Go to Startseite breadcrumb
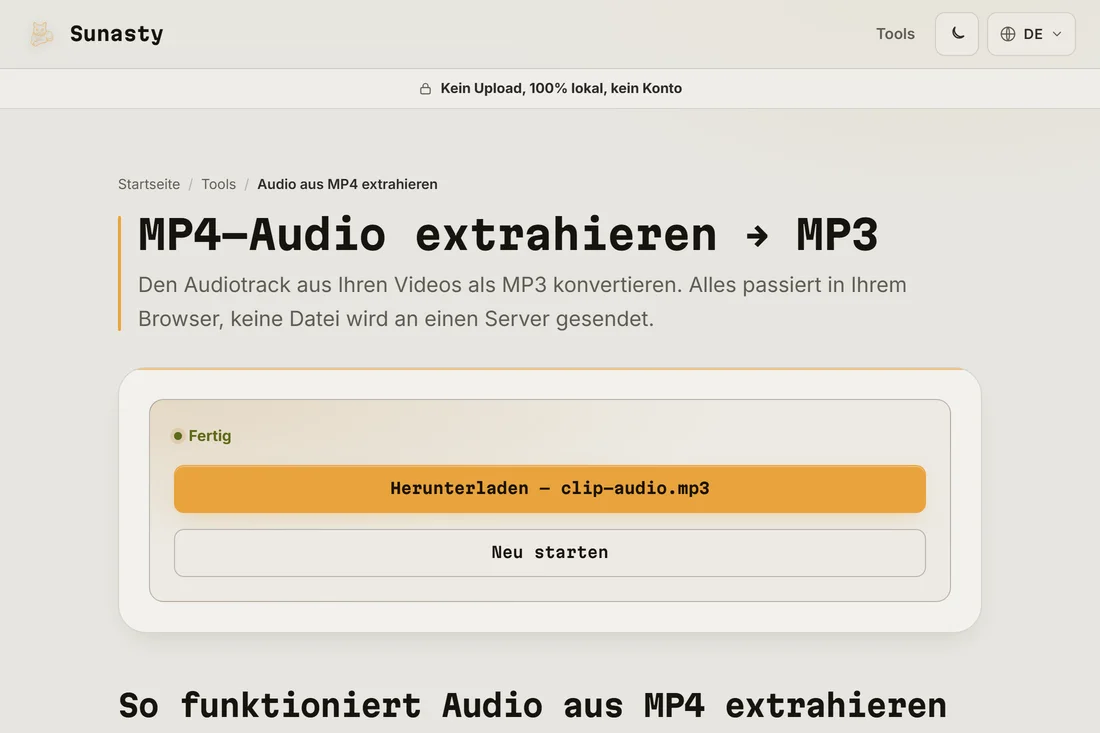 click(149, 184)
